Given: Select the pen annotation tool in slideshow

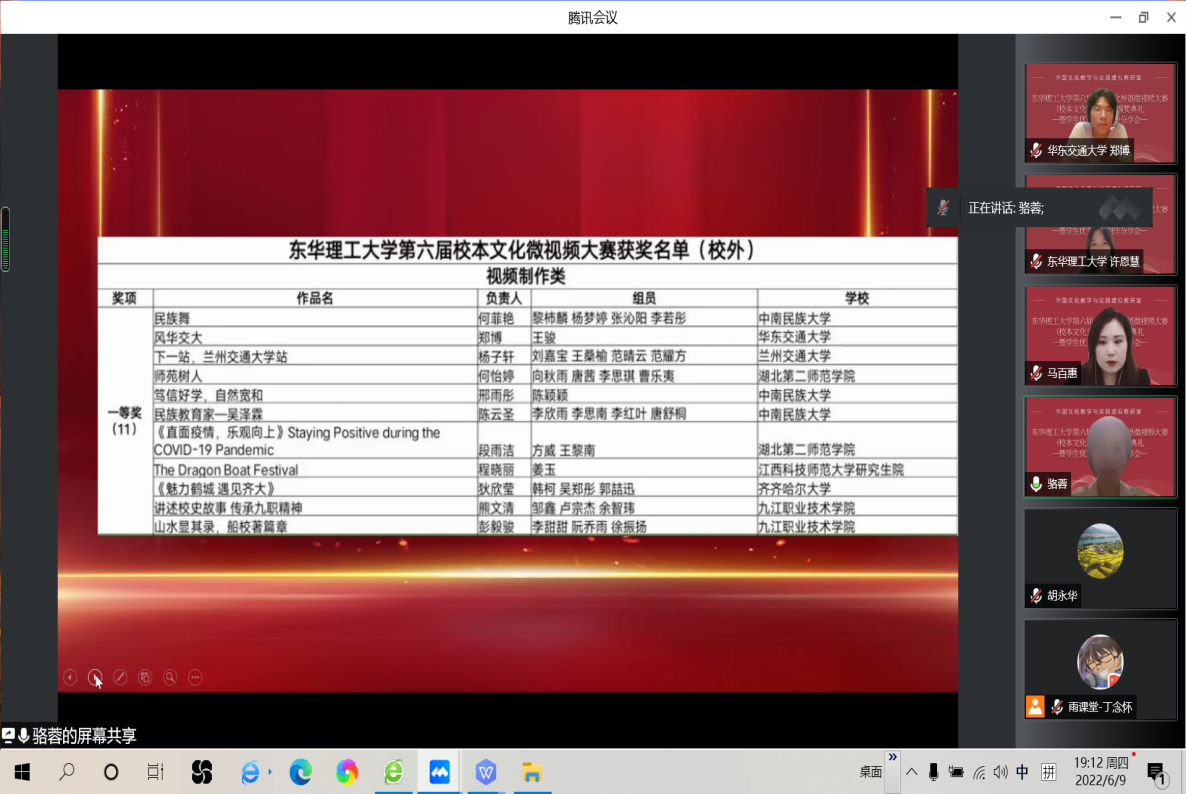Looking at the screenshot, I should click(x=120, y=677).
